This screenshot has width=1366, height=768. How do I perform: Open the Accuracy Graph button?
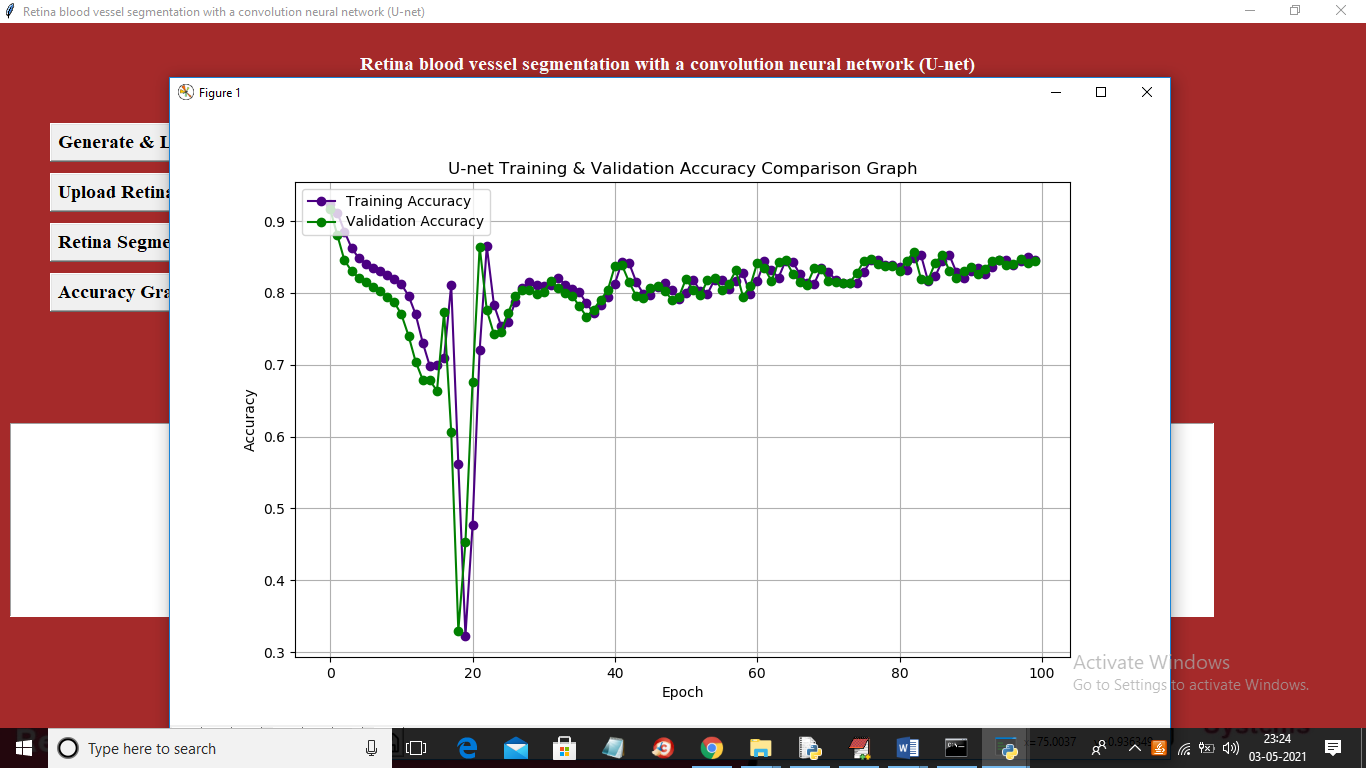click(110, 292)
